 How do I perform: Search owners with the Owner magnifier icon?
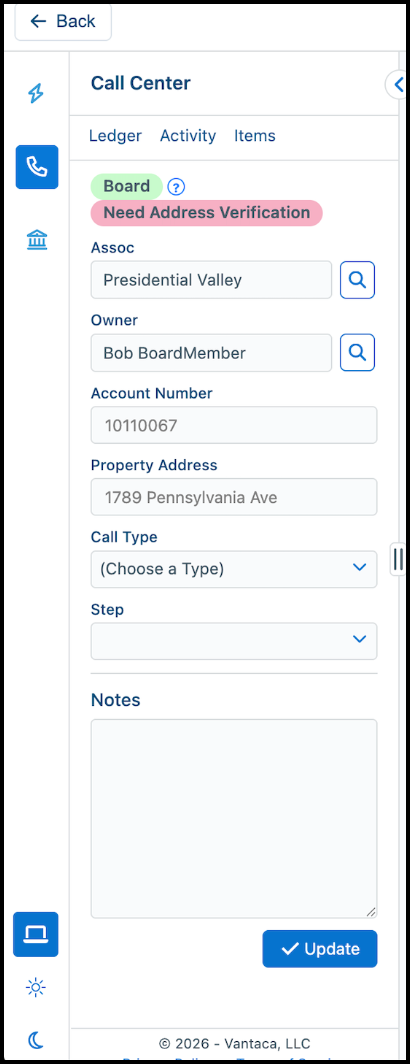[358, 352]
